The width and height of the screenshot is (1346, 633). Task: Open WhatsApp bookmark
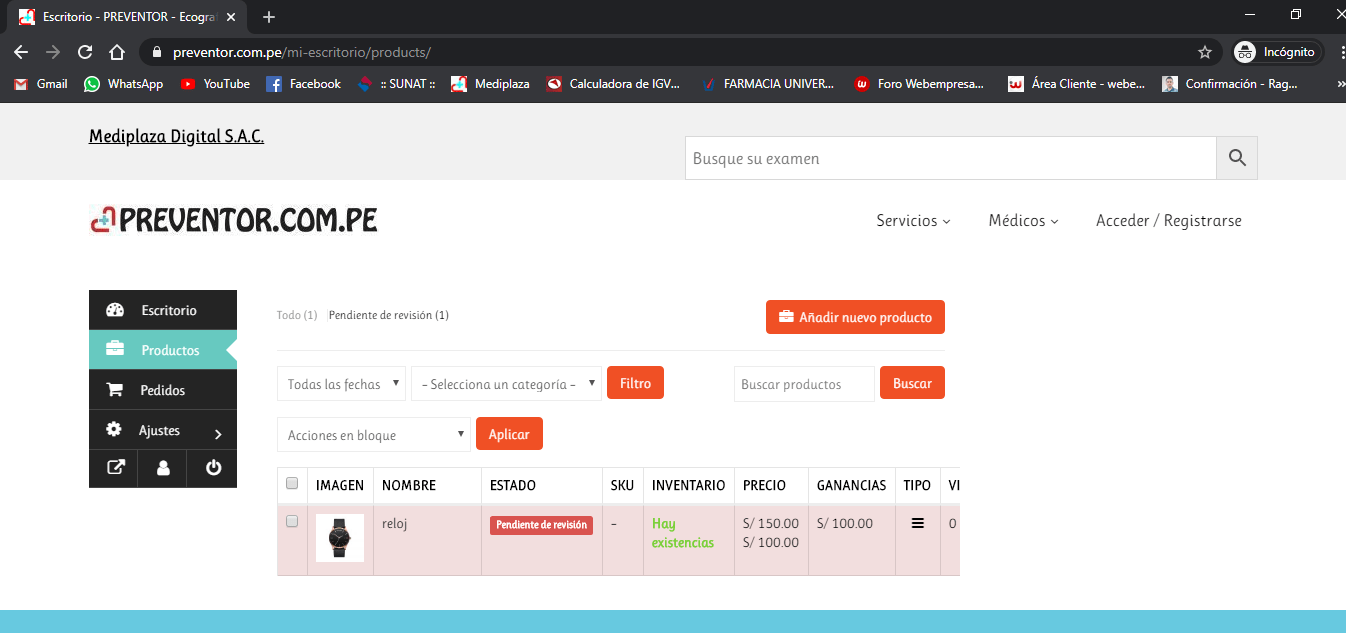(x=124, y=84)
